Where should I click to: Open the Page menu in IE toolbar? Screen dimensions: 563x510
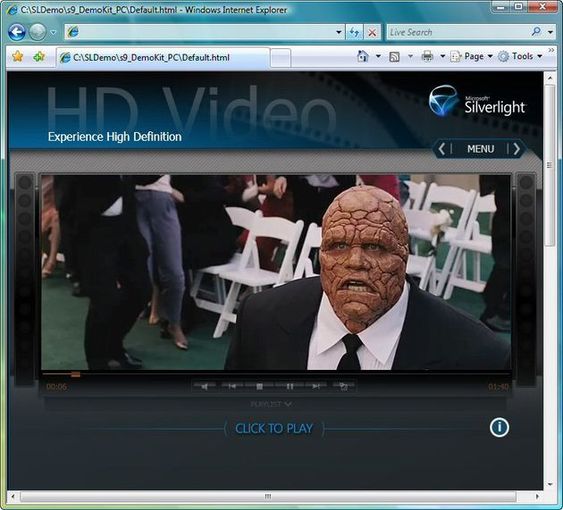tap(472, 56)
